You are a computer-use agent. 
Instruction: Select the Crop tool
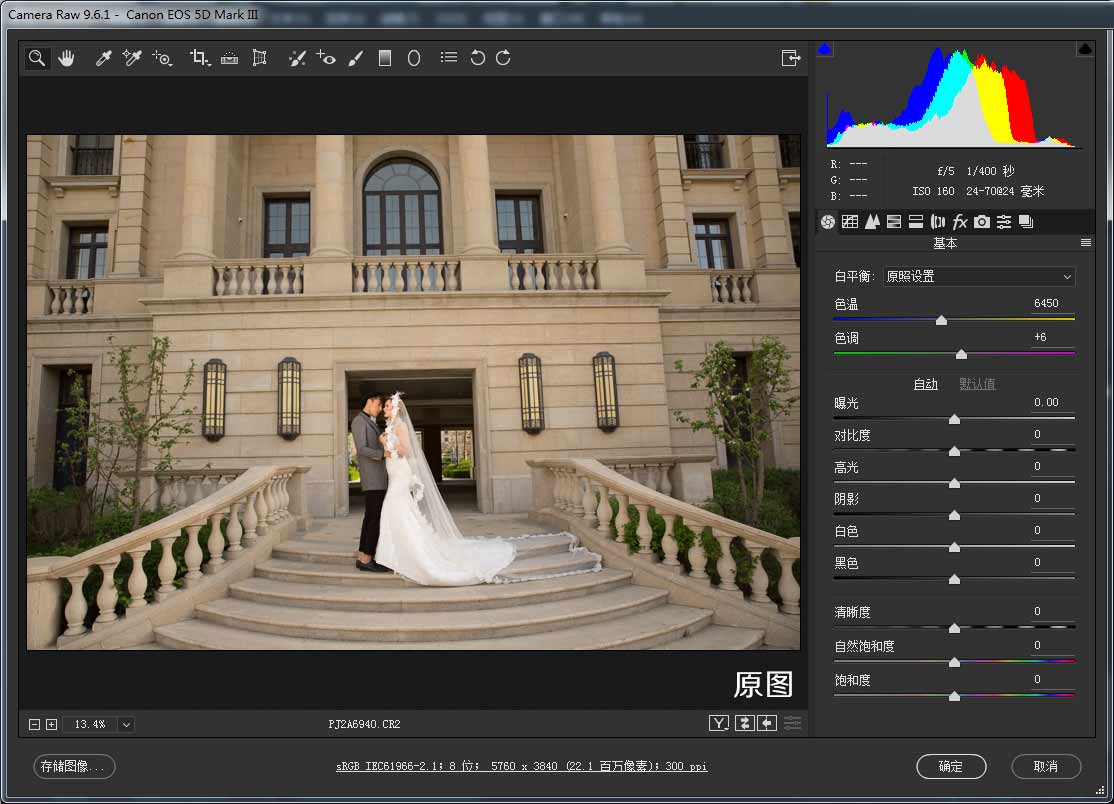tap(199, 58)
